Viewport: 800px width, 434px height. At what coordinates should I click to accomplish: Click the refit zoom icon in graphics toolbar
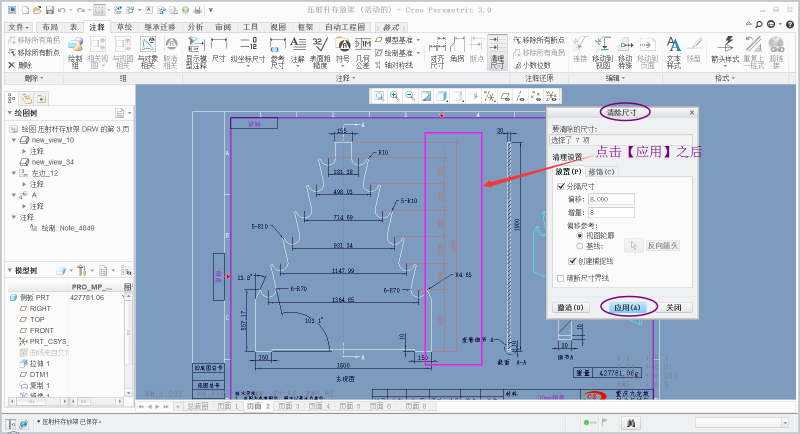click(379, 96)
